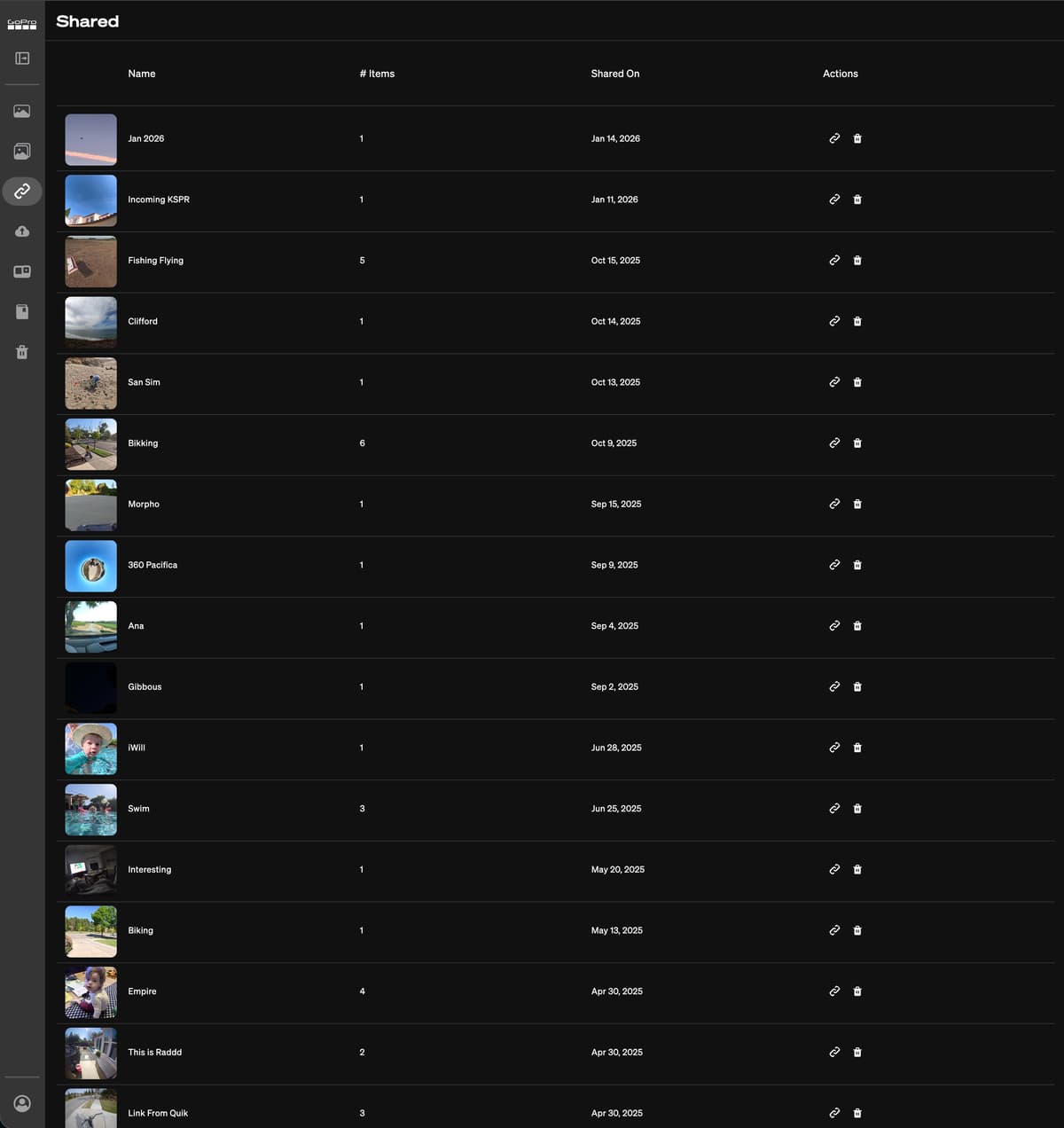Copy share link for Interesting
The height and width of the screenshot is (1128, 1064).
coord(834,870)
